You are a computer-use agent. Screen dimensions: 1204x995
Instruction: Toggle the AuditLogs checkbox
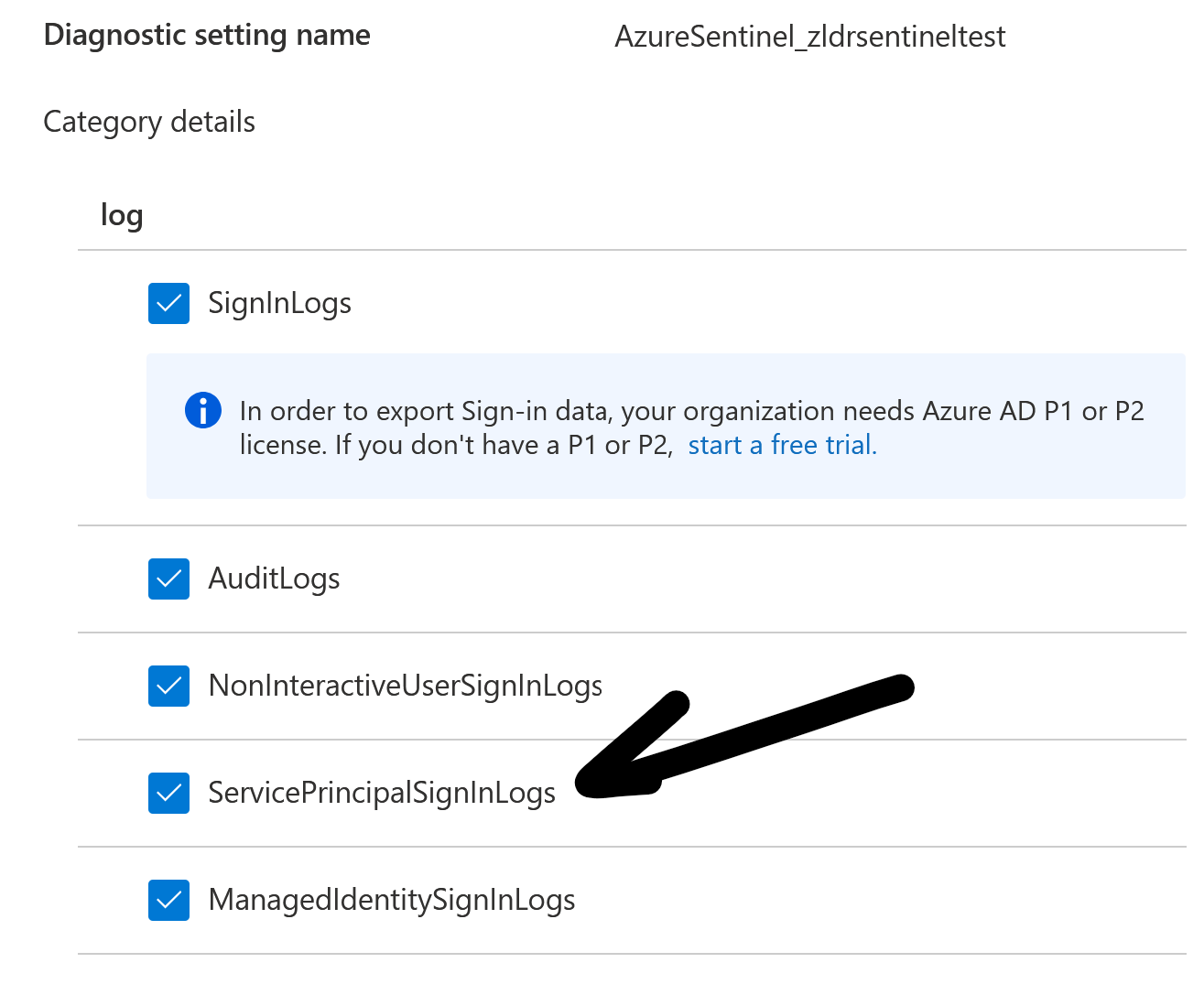click(x=168, y=579)
